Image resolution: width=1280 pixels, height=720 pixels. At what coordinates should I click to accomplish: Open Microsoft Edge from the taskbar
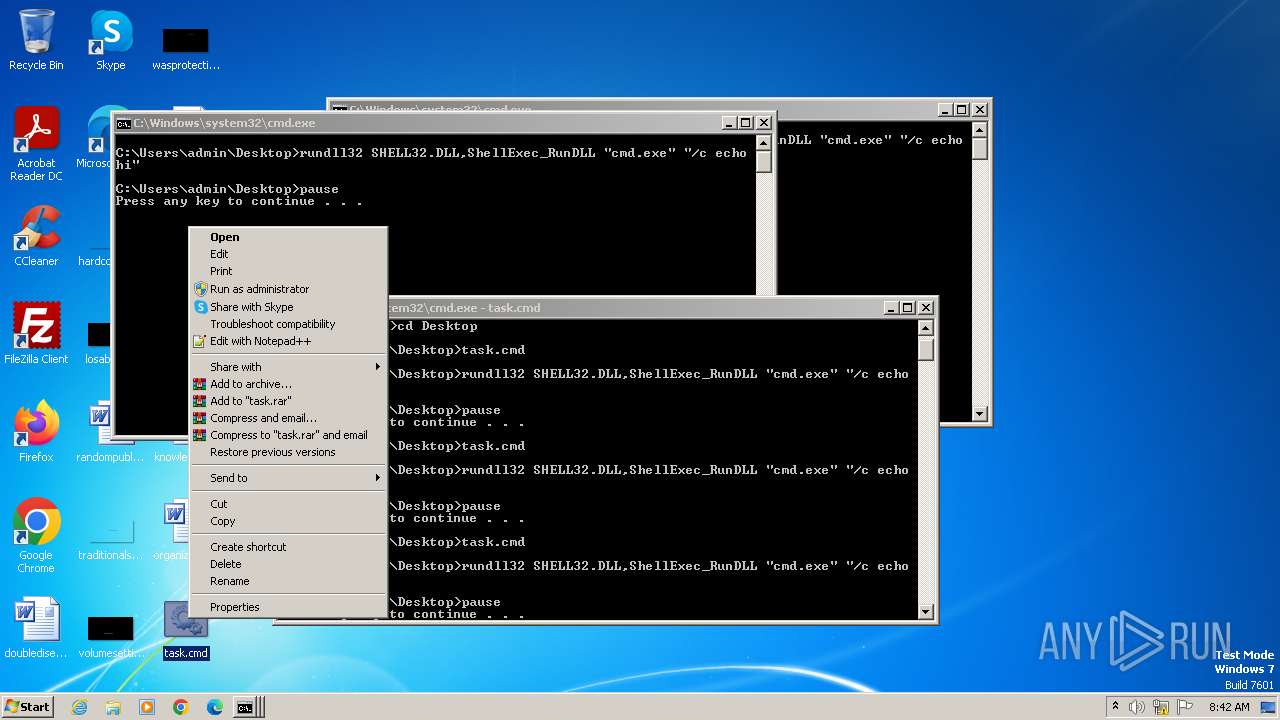click(x=215, y=707)
